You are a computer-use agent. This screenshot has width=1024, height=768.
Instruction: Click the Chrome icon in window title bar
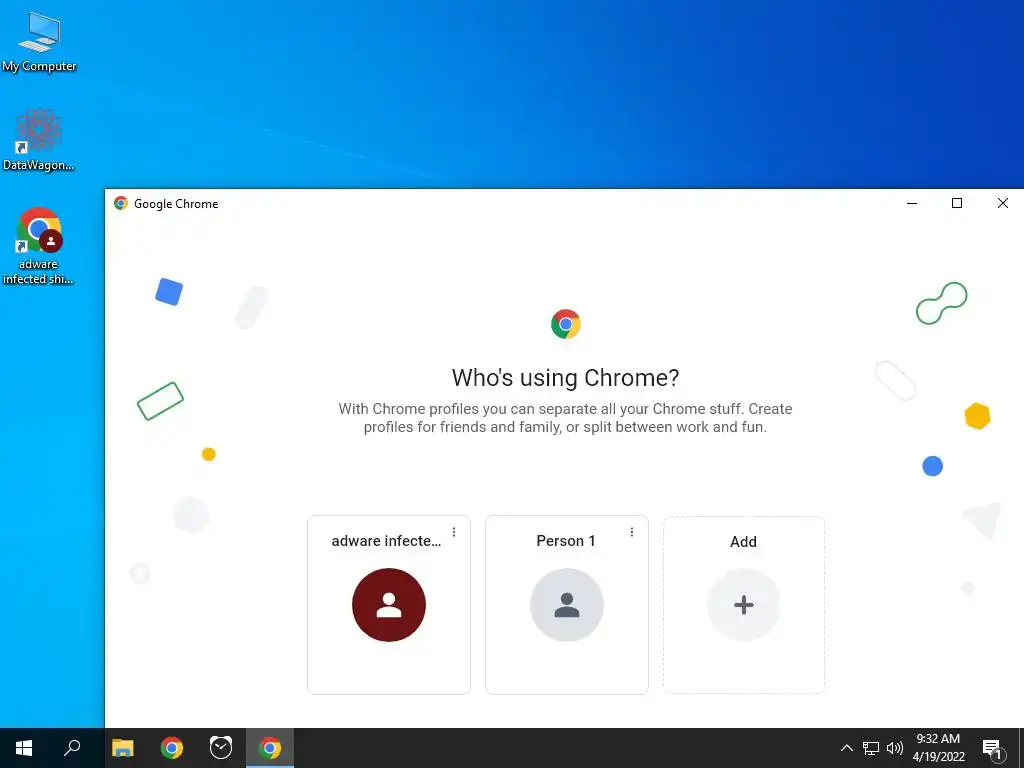(121, 203)
